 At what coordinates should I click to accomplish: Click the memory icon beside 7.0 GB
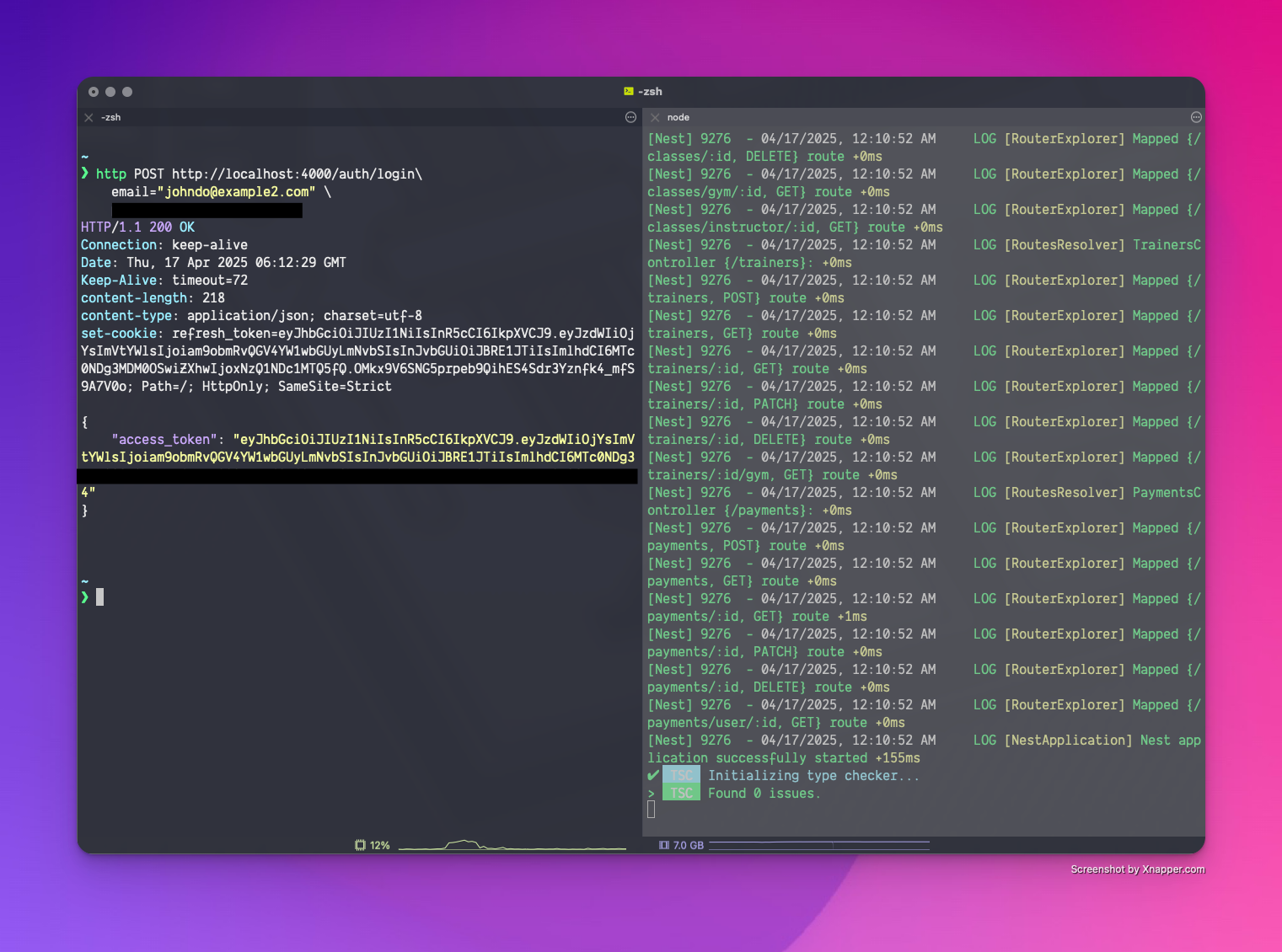pos(664,845)
